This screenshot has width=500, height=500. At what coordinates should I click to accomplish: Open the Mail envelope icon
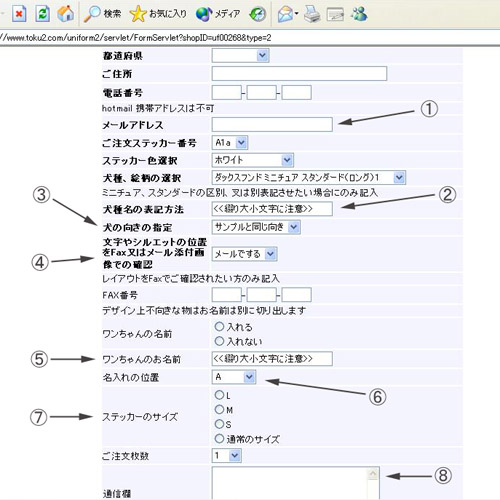point(287,14)
